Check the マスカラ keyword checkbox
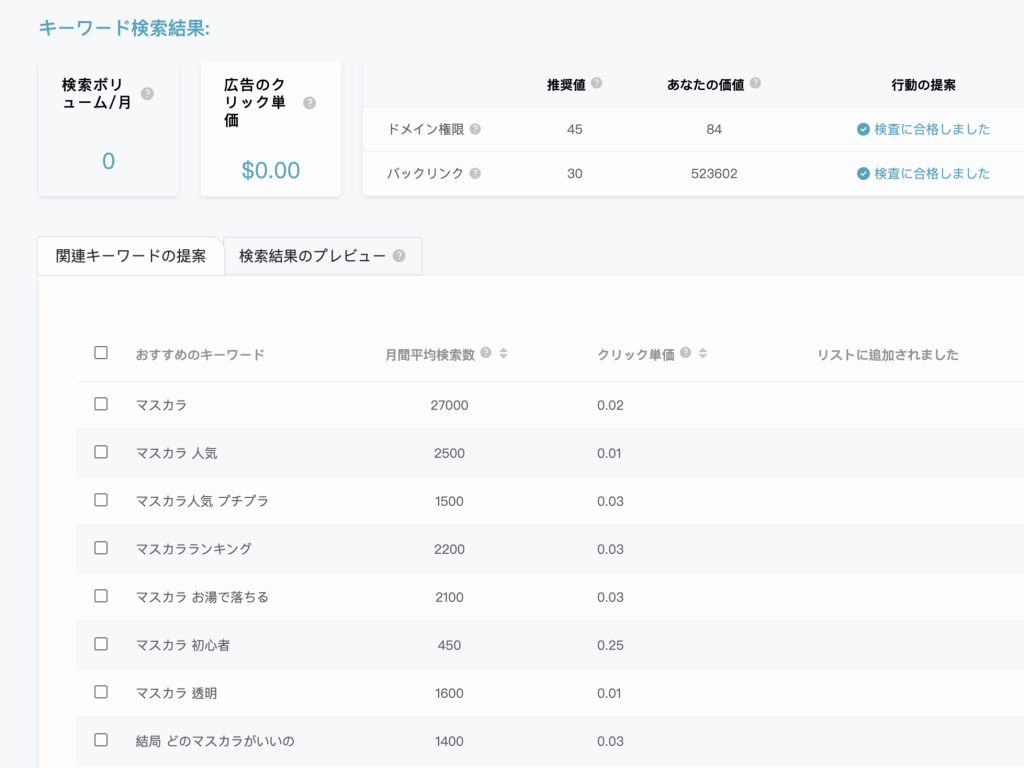Screen dimensions: 1024x768 [x=100, y=404]
